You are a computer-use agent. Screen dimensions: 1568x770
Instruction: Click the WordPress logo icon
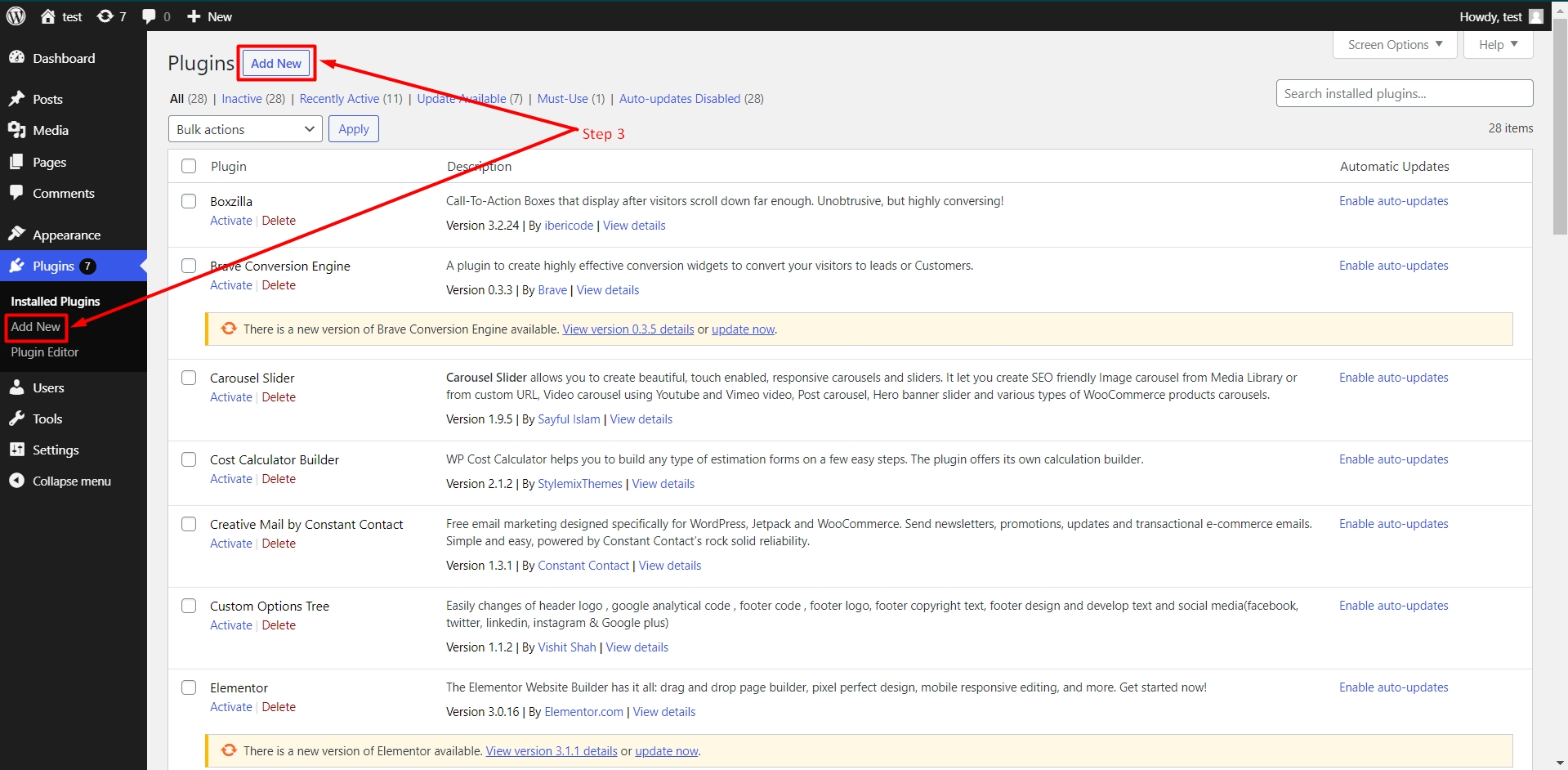[16, 16]
